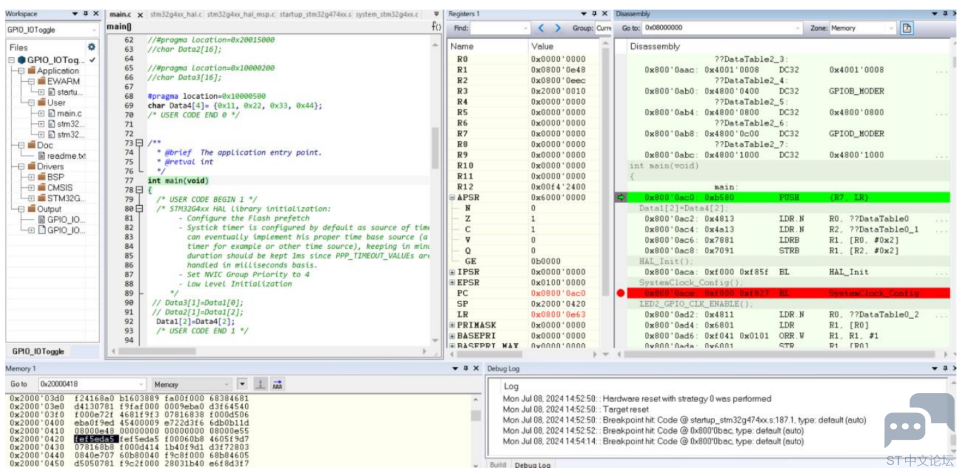Click the Memory 1 fill/find AAA icon
Image resolution: width=963 pixels, height=476 pixels.
(277, 384)
